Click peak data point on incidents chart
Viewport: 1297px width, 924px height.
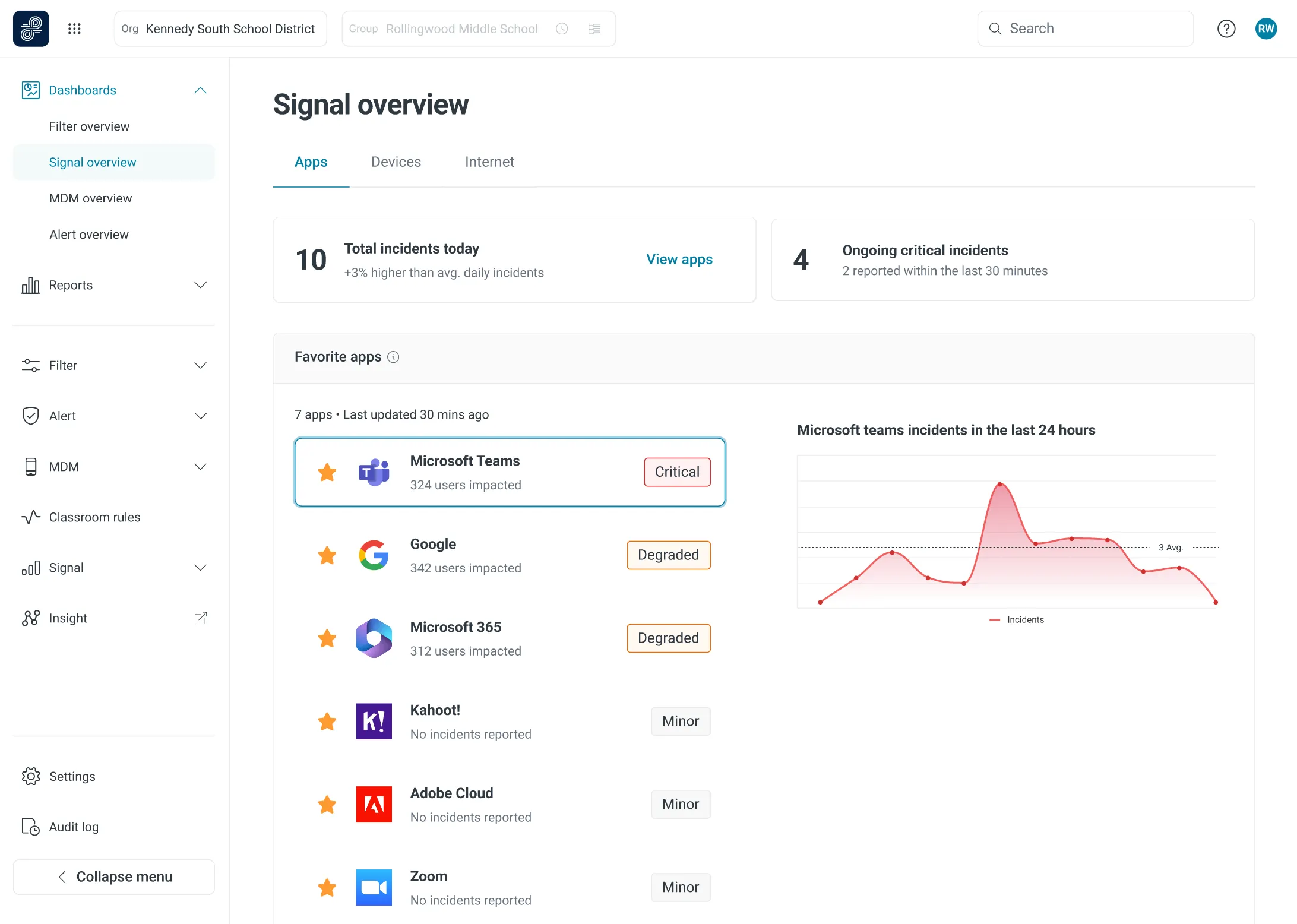1000,485
